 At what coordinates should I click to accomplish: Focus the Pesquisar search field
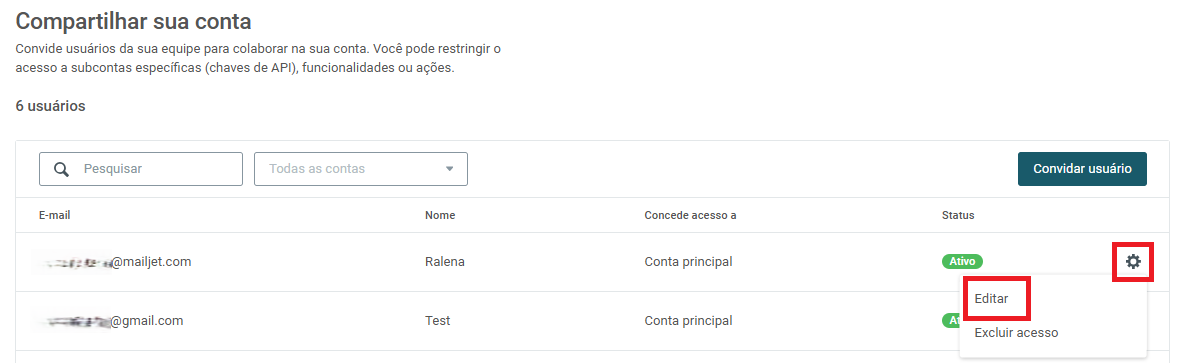[x=141, y=169]
